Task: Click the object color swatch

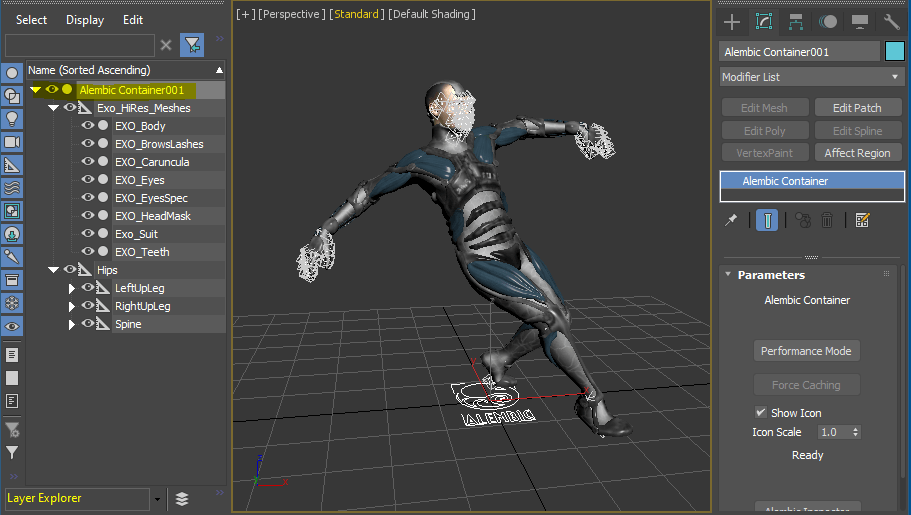Action: 895,51
